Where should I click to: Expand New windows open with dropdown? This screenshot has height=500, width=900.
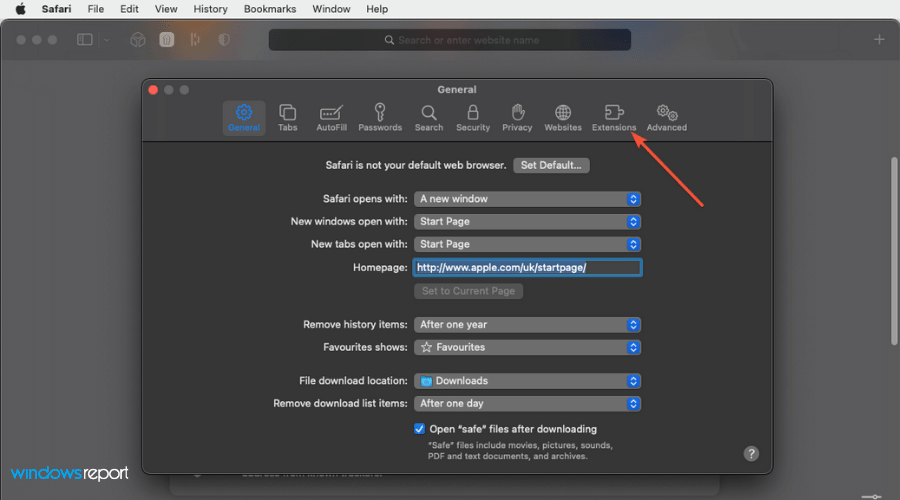coord(527,222)
